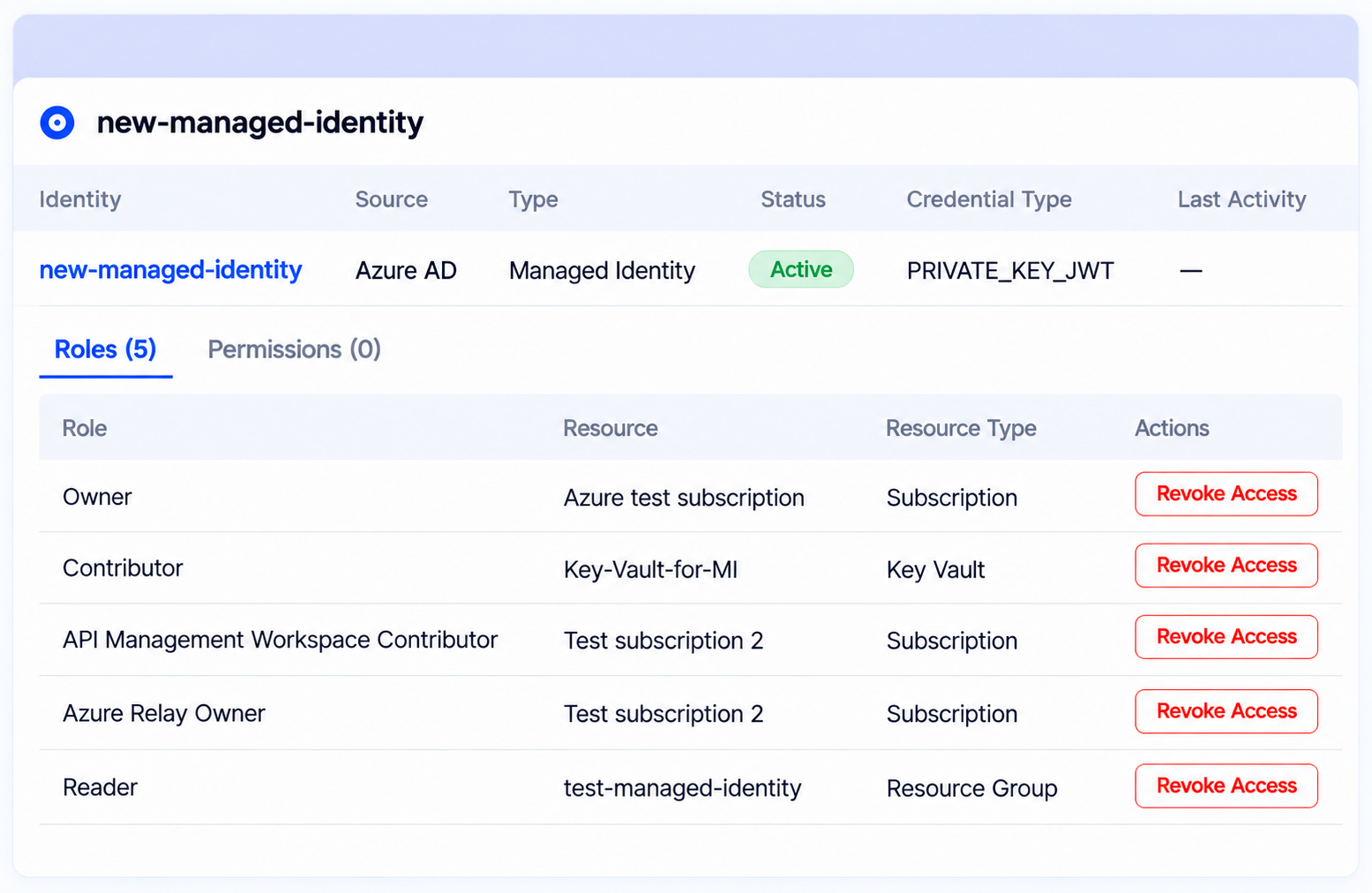Select the Managed Identity type cell
The height and width of the screenshot is (893, 1372).
(602, 270)
